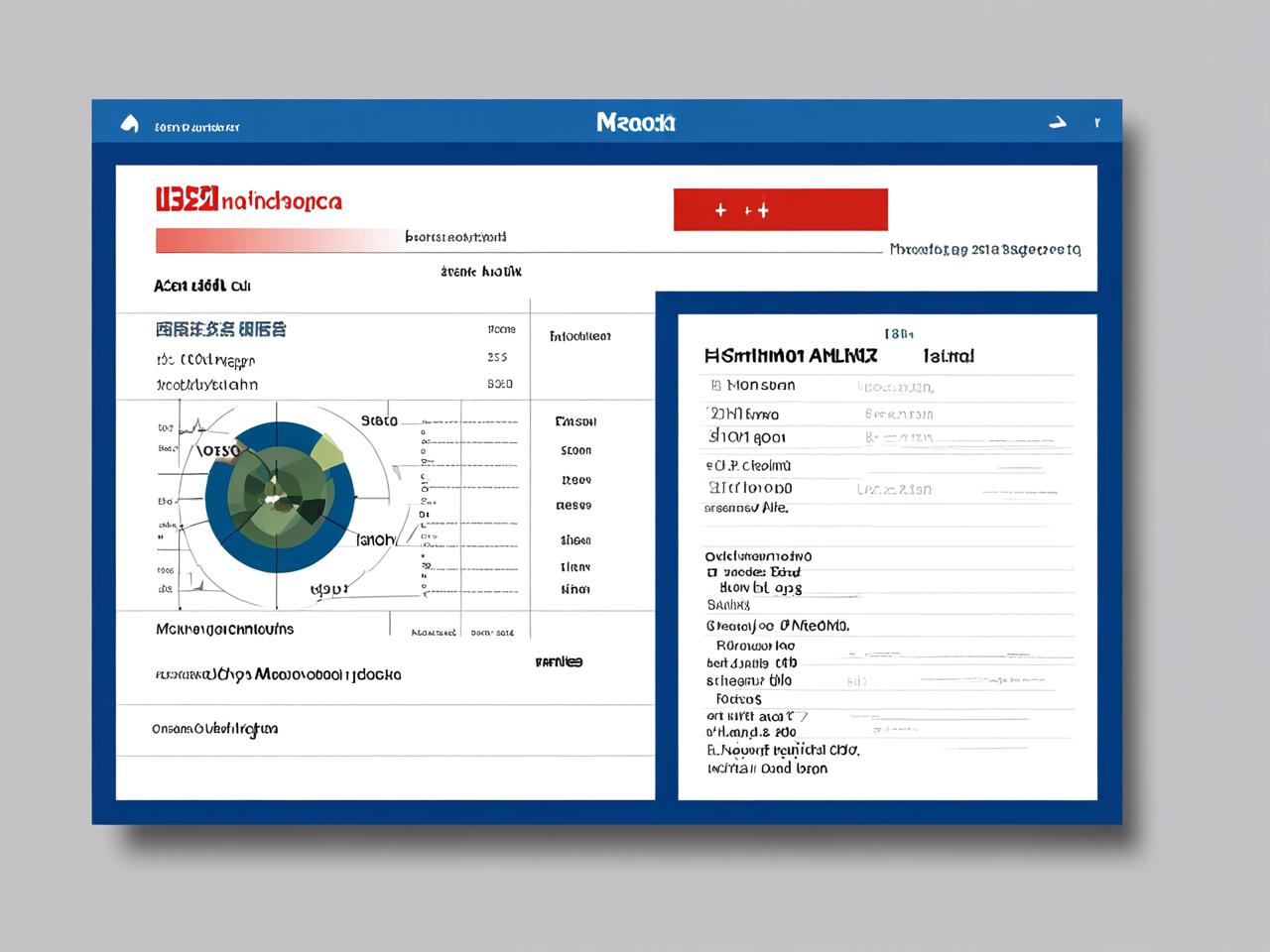The image size is (1270, 952).
Task: Click the center of the circular radar chart
Action: [279, 496]
